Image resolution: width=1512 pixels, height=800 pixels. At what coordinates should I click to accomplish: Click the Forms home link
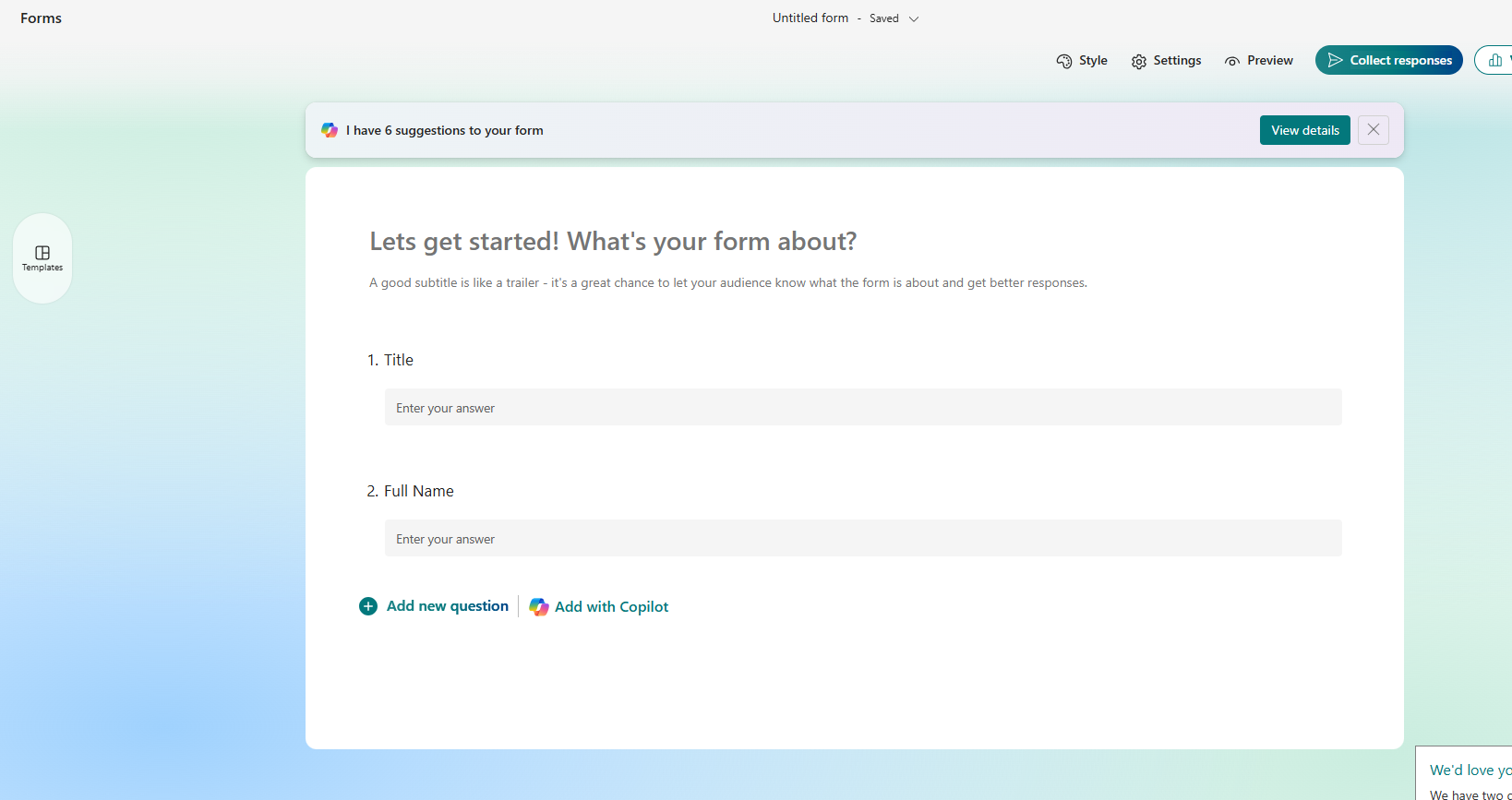[42, 18]
